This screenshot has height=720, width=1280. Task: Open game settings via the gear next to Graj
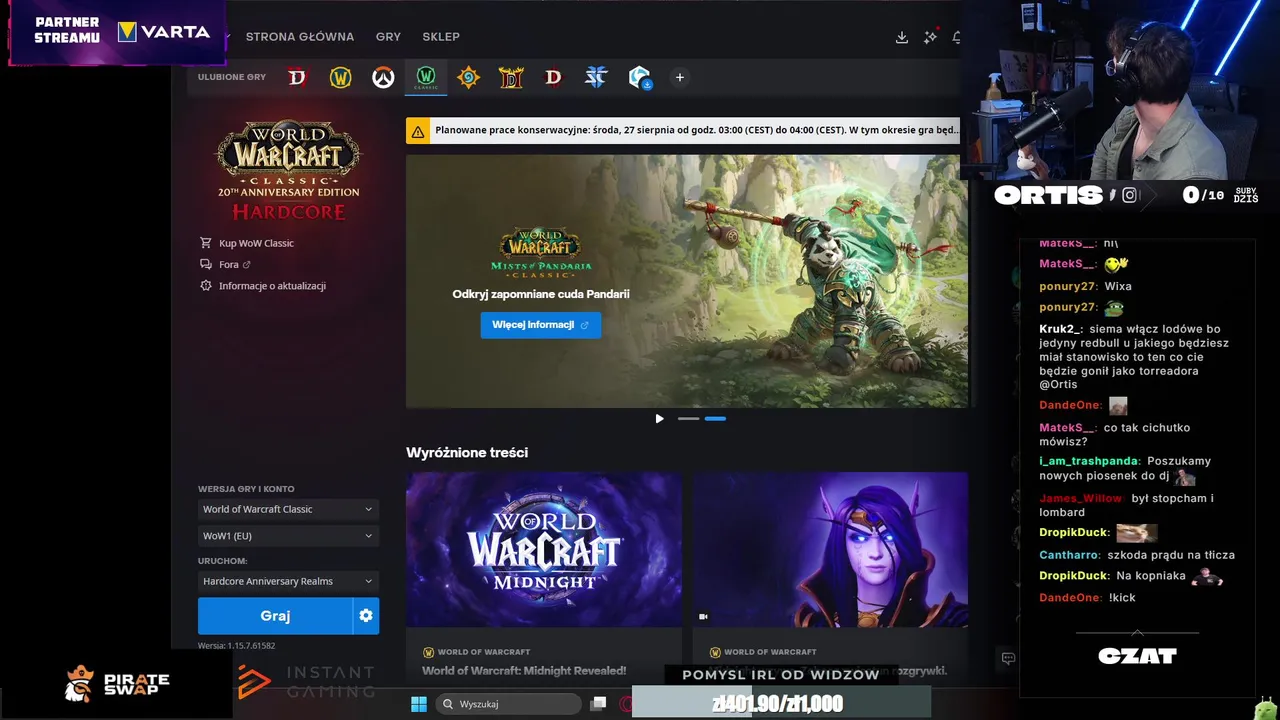click(366, 616)
